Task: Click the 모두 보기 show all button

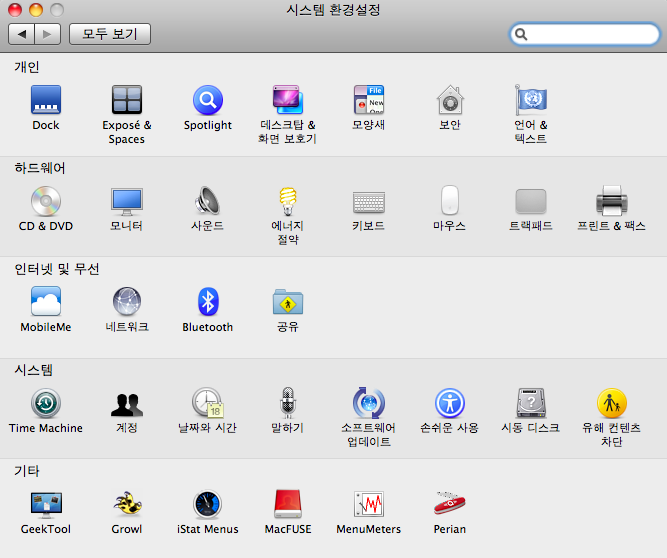Action: (x=110, y=34)
